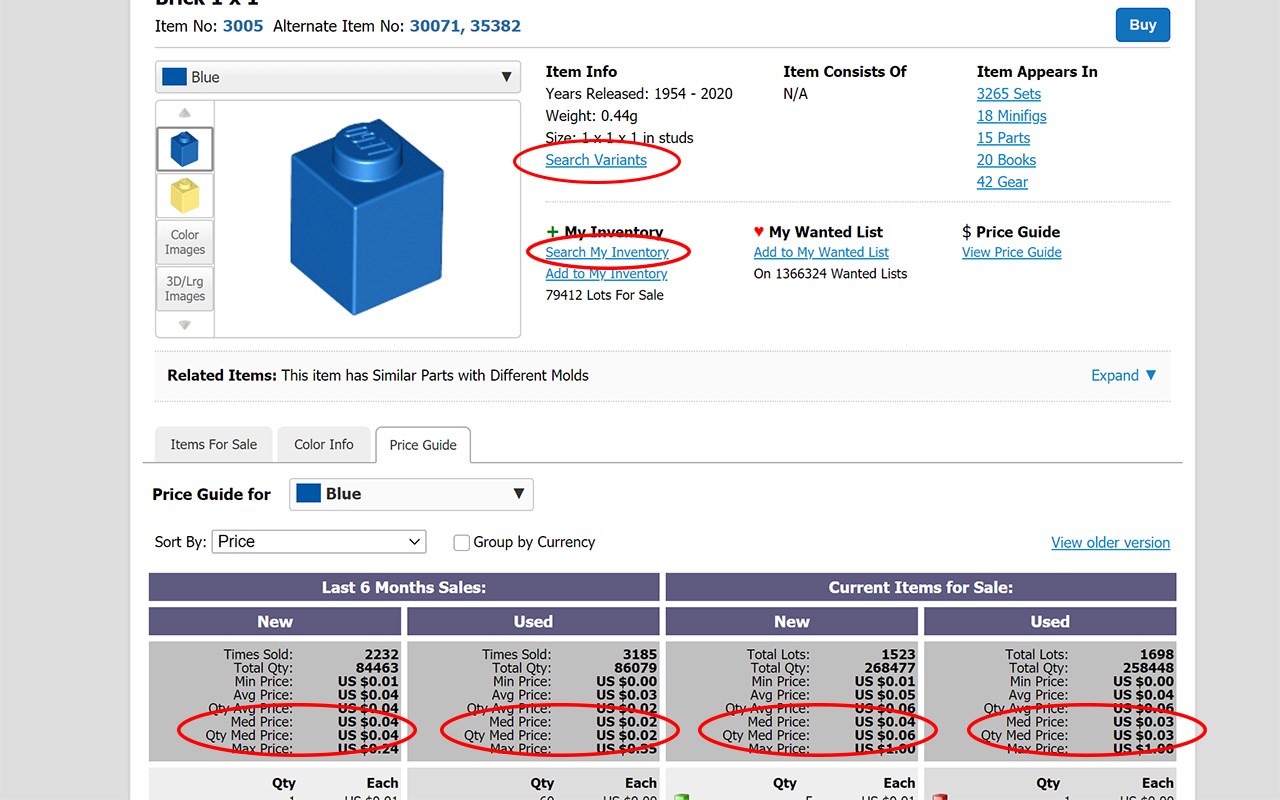Click the red heart Wanted List icon

pyautogui.click(x=759, y=232)
